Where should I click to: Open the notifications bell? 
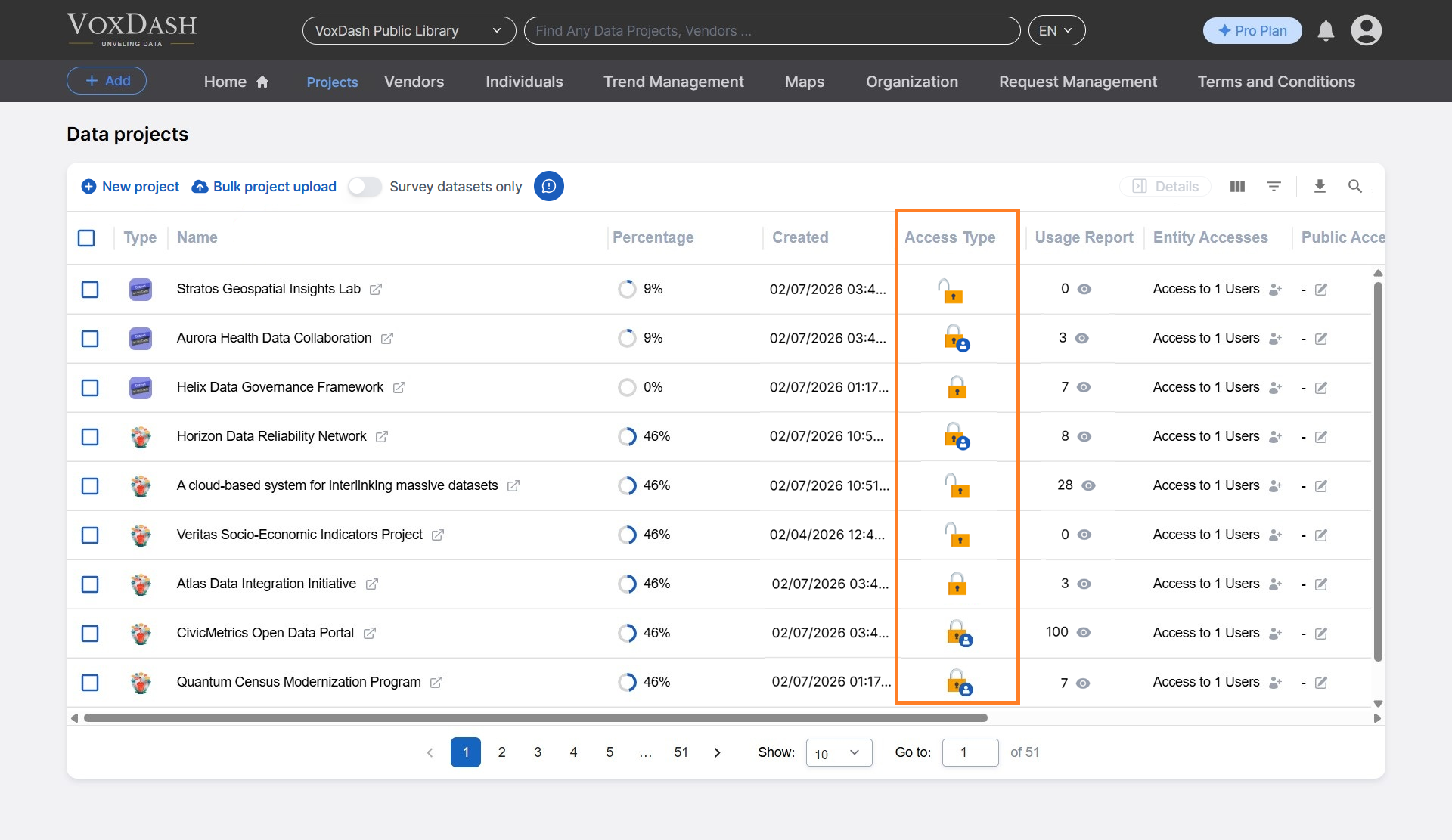point(1326,31)
